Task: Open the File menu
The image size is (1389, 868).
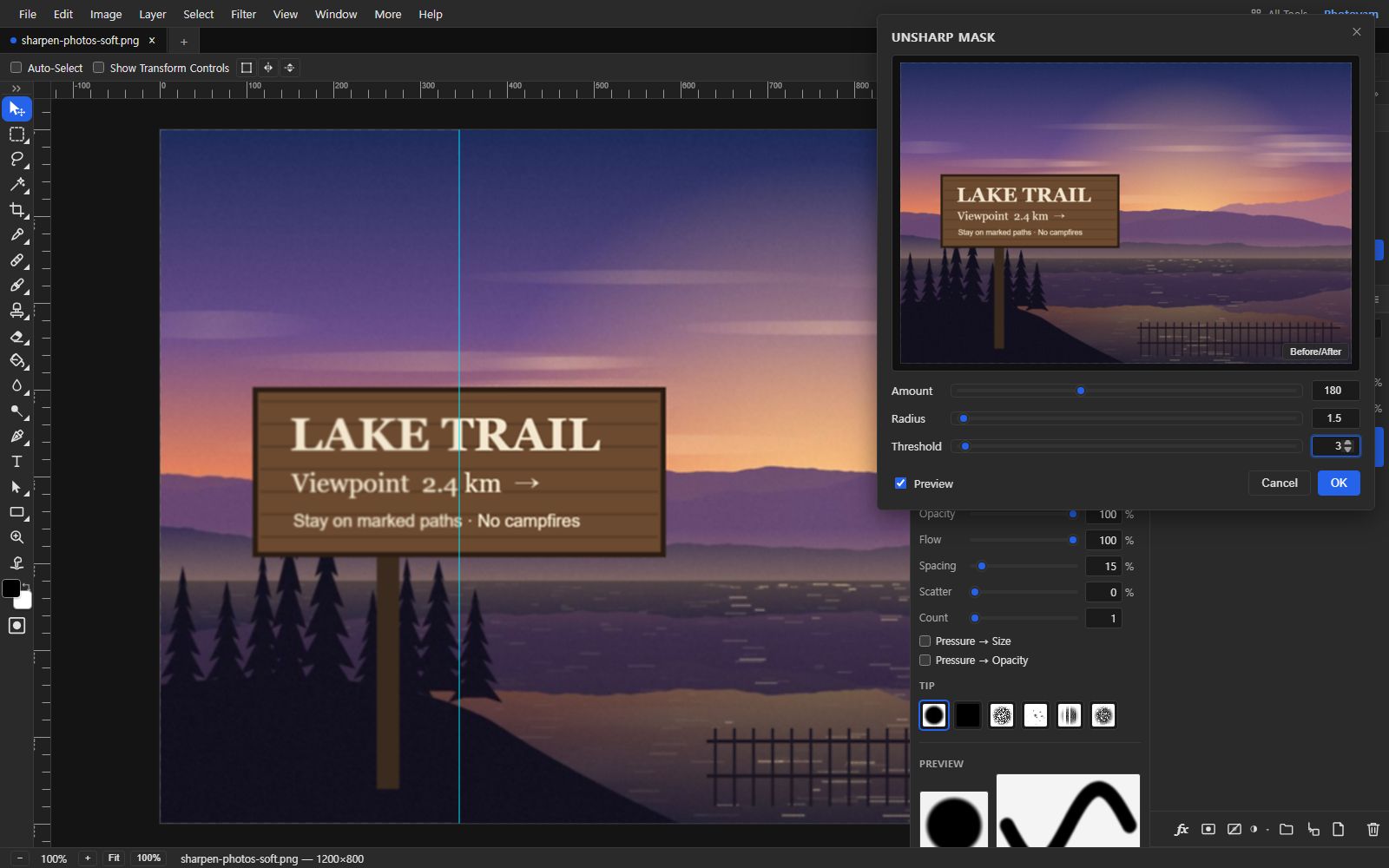Action: (28, 14)
